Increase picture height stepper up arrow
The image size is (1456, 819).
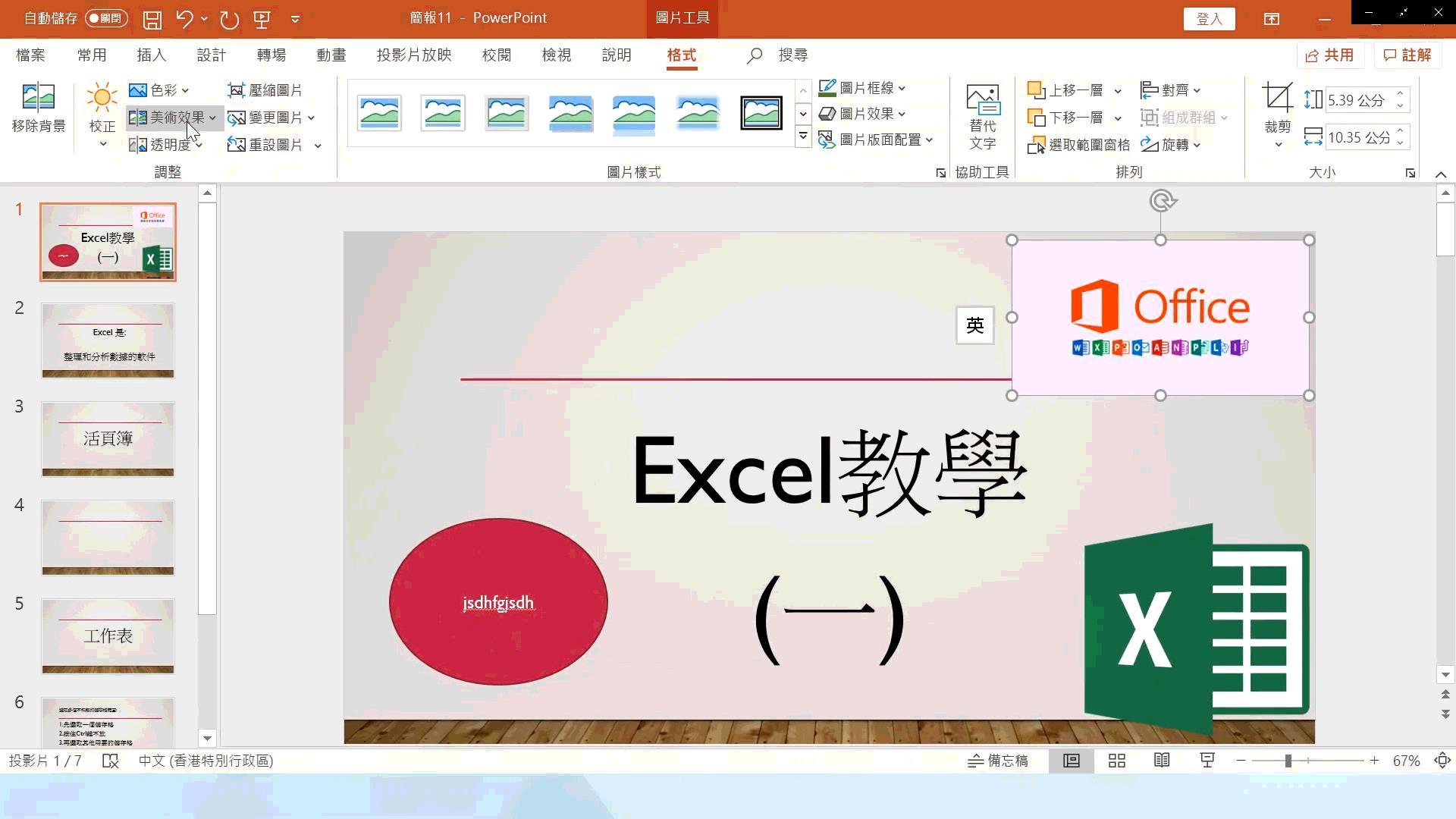pyautogui.click(x=1400, y=94)
